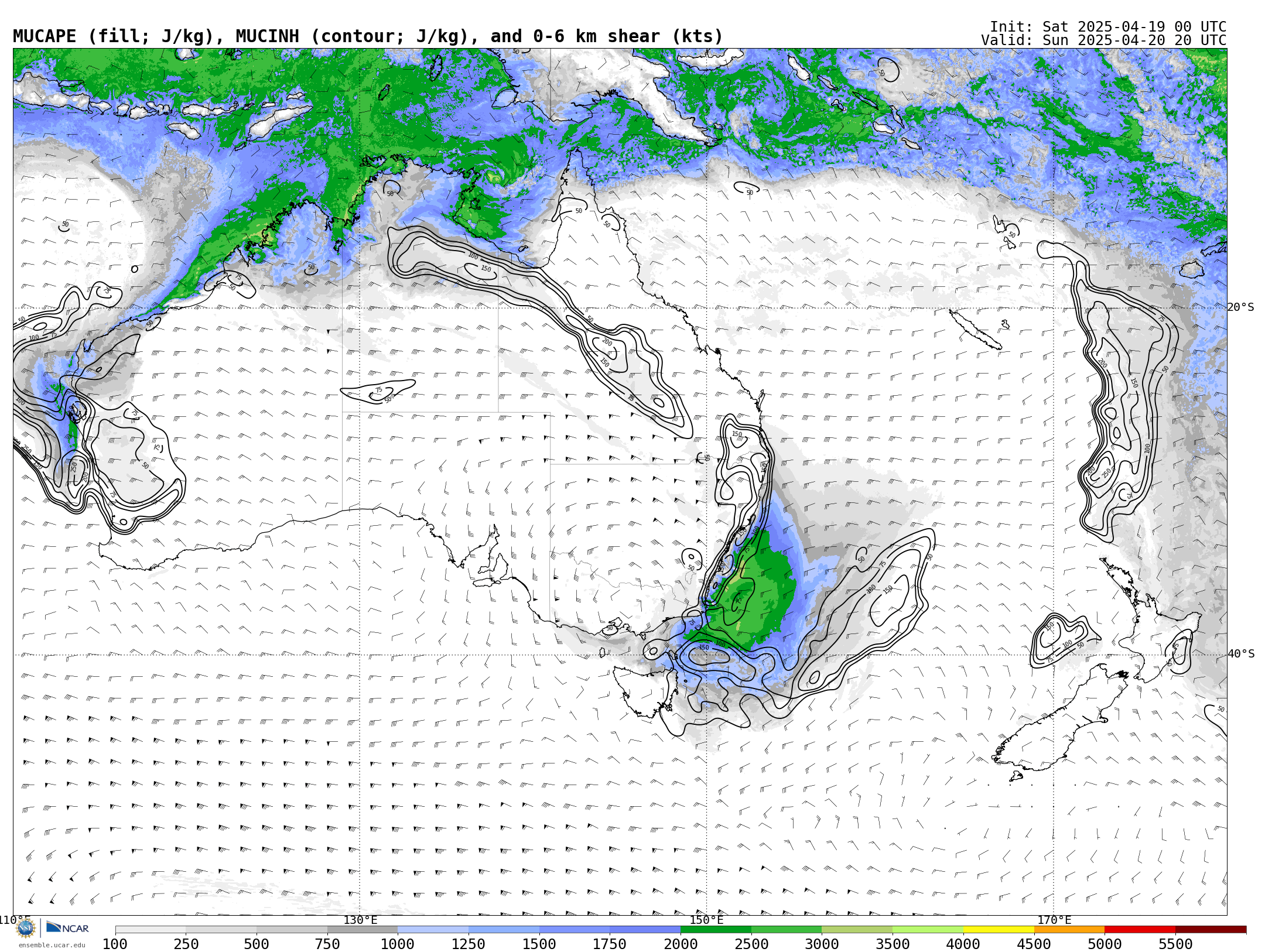Click the colorbar tick label 250
This screenshot has height=952, width=1265.
point(186,944)
